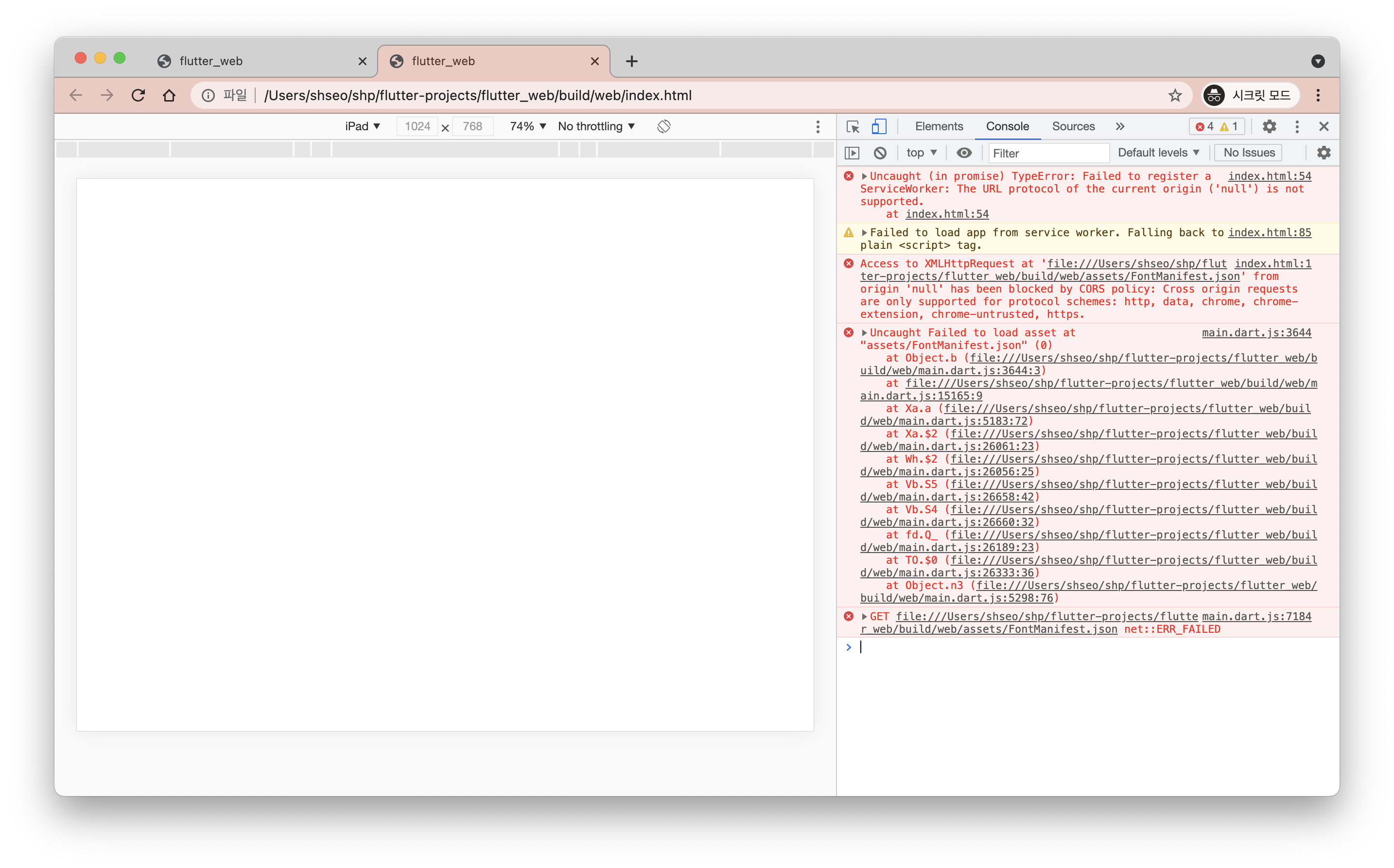Image resolution: width=1394 pixels, height=868 pixels.
Task: Open the main.dart.js:3644 source link
Action: coord(1256,333)
